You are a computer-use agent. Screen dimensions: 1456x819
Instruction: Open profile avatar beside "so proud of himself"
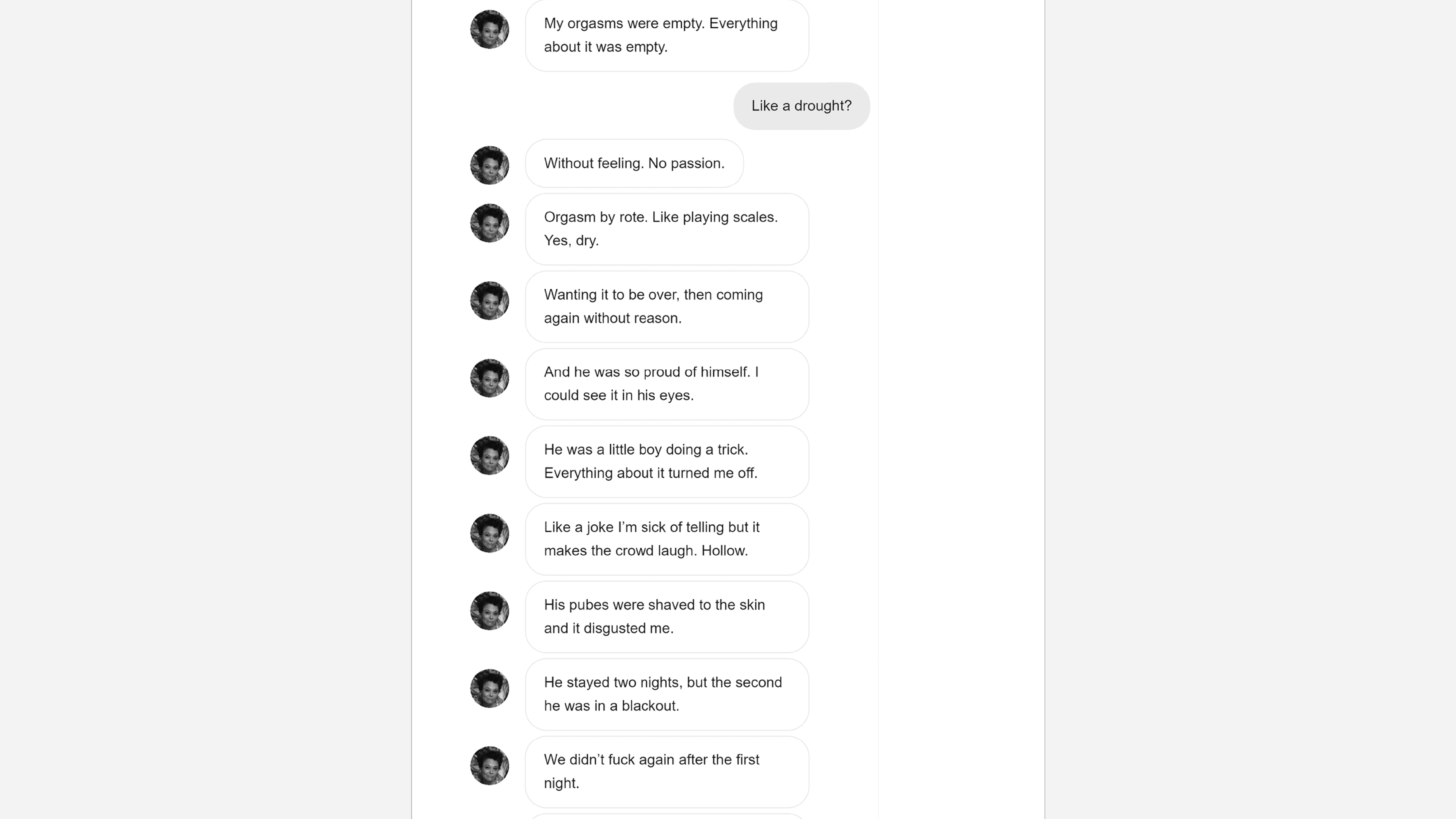point(490,378)
